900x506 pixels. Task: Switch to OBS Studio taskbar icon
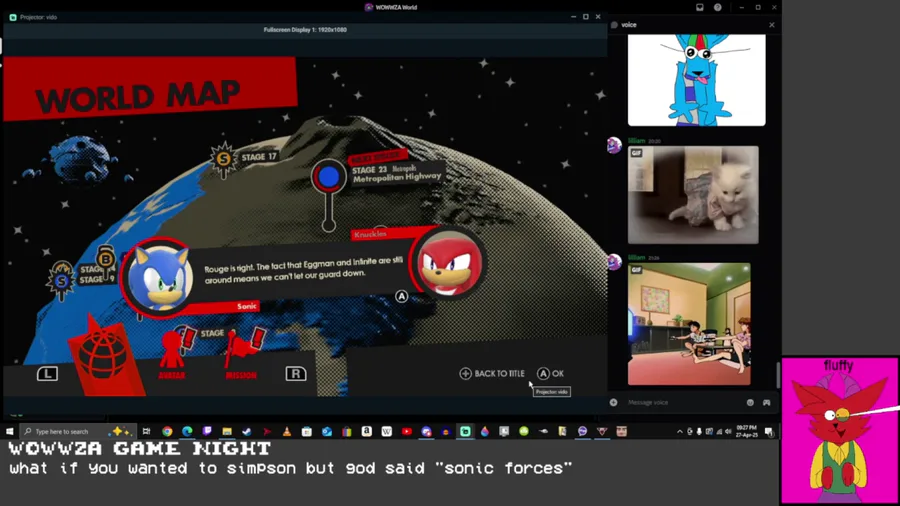[x=465, y=431]
